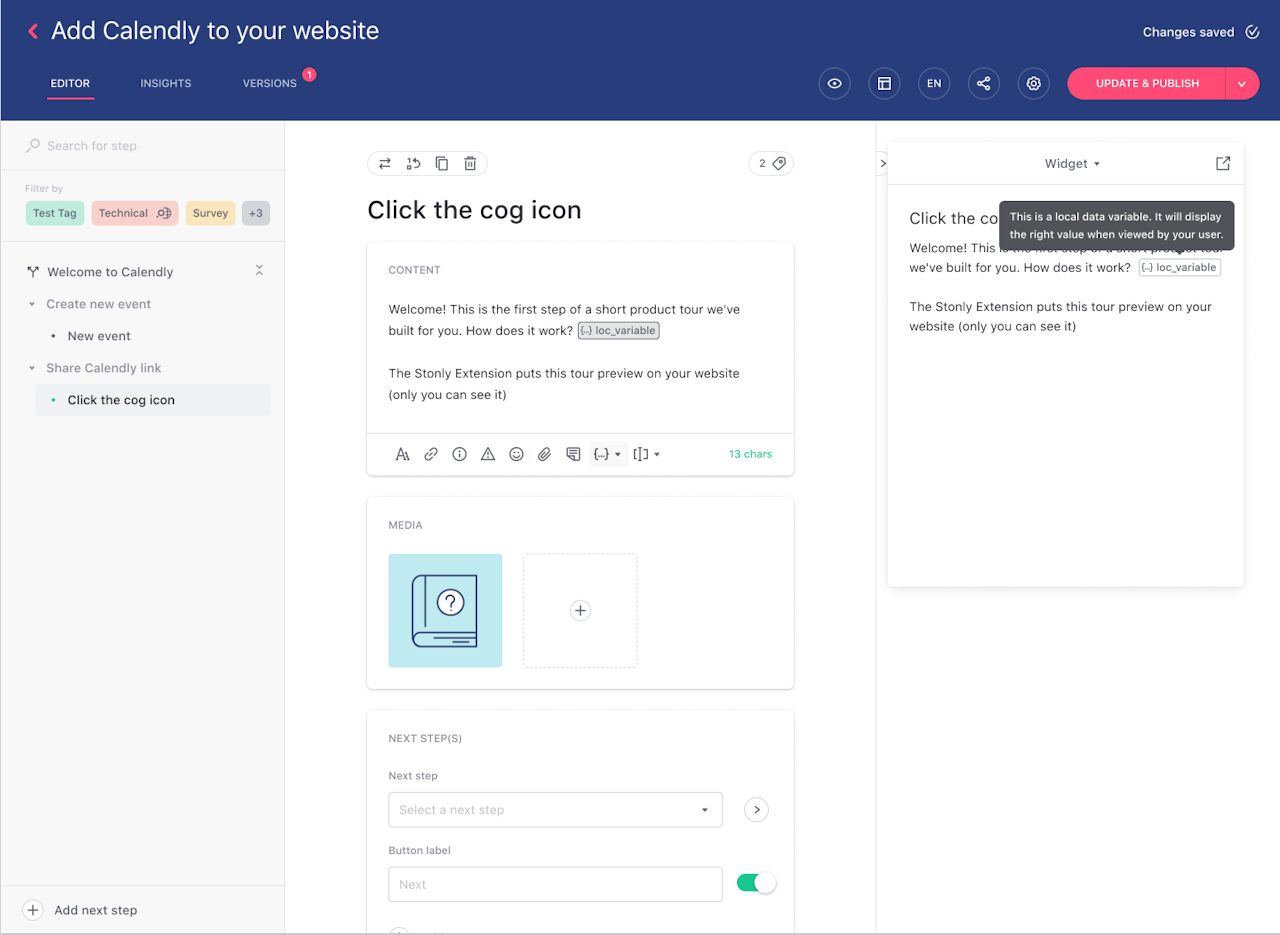The width and height of the screenshot is (1280, 935).
Task: Open widget preview in new window
Action: [1223, 163]
